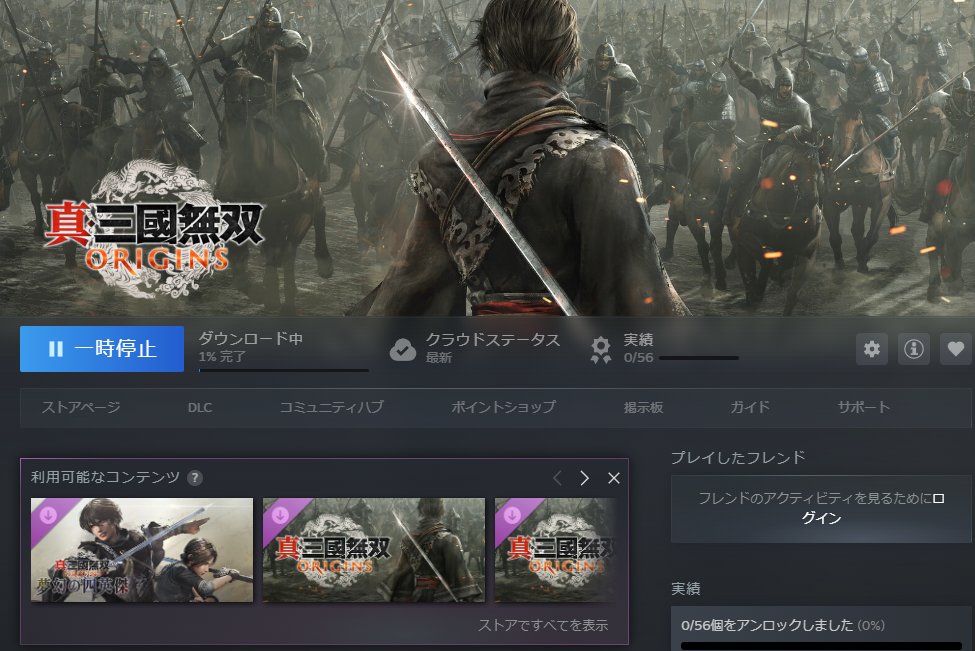Screen dimensions: 975x651
Task: Click the 実績 label next to 0/56
Action: 639,339
